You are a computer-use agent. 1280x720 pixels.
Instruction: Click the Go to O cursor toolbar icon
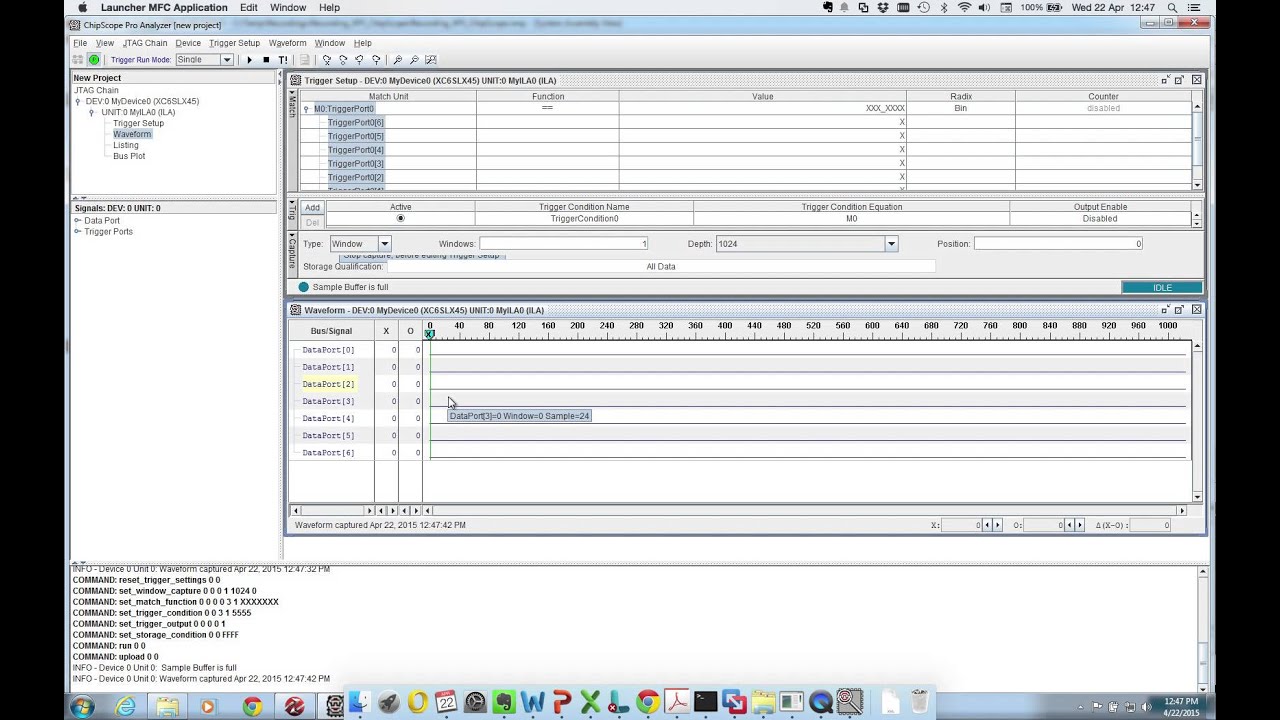click(x=343, y=60)
